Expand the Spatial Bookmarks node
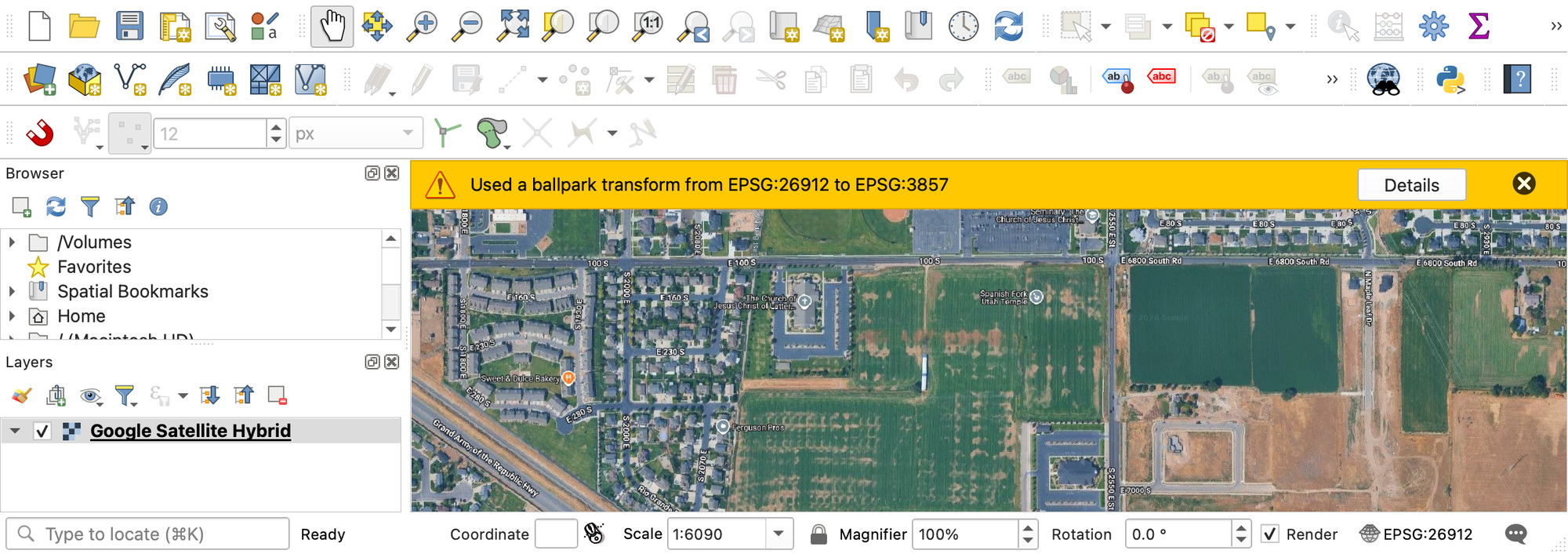 [x=12, y=291]
